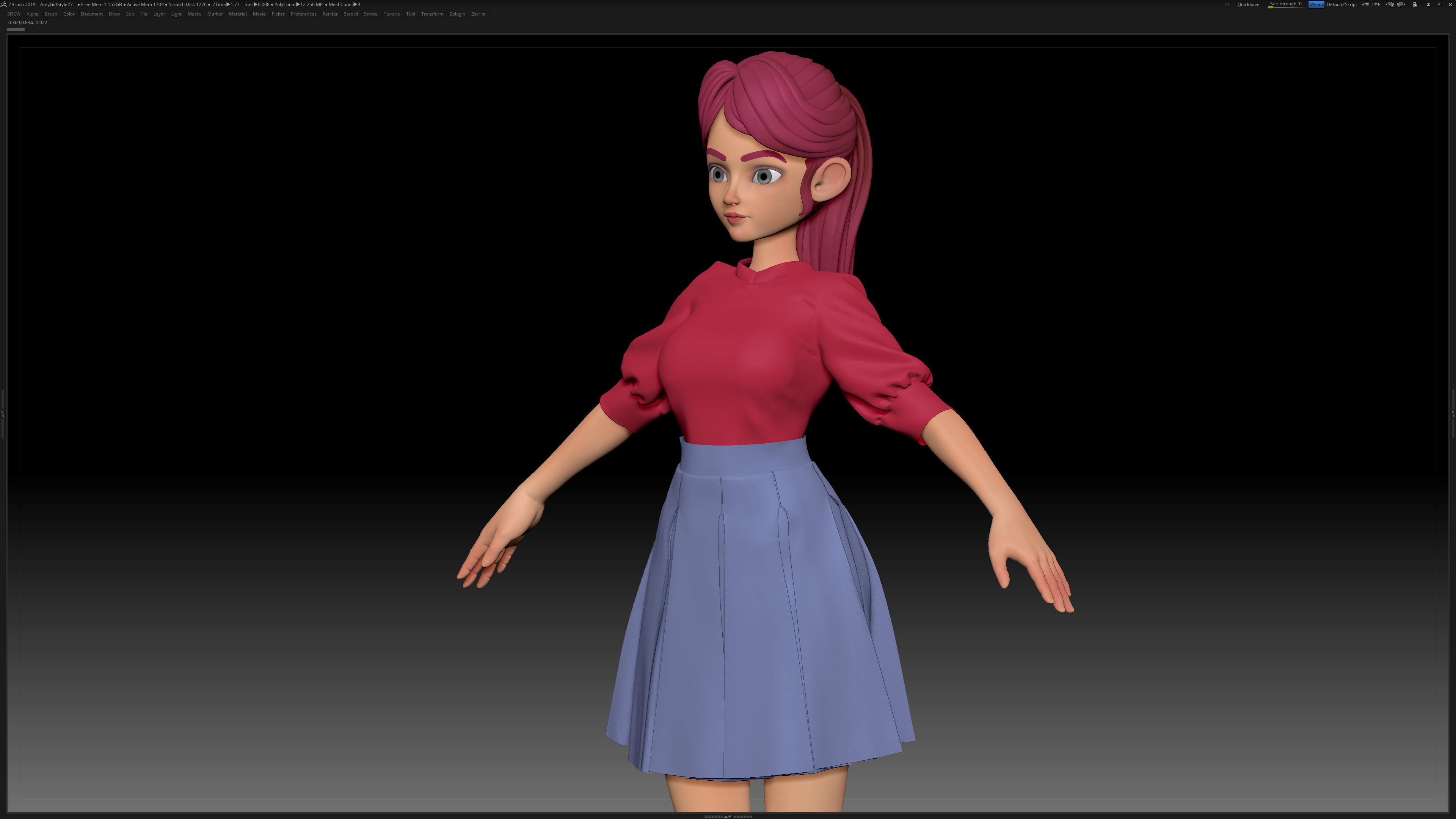This screenshot has width=1456, height=819.
Task: Open the Zscript menu
Action: (x=478, y=14)
